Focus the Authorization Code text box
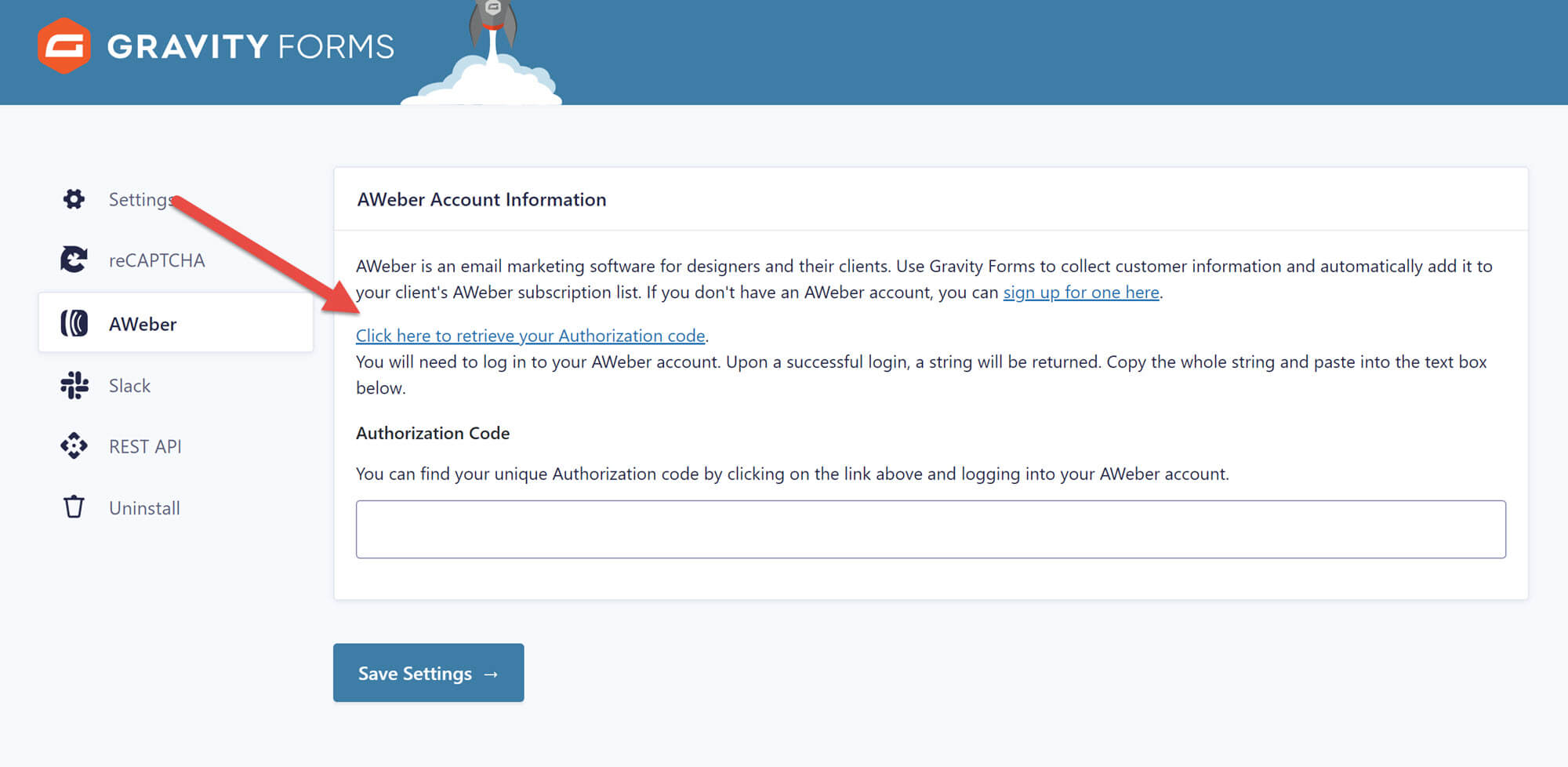Screen dimensions: 1568x767 931,529
